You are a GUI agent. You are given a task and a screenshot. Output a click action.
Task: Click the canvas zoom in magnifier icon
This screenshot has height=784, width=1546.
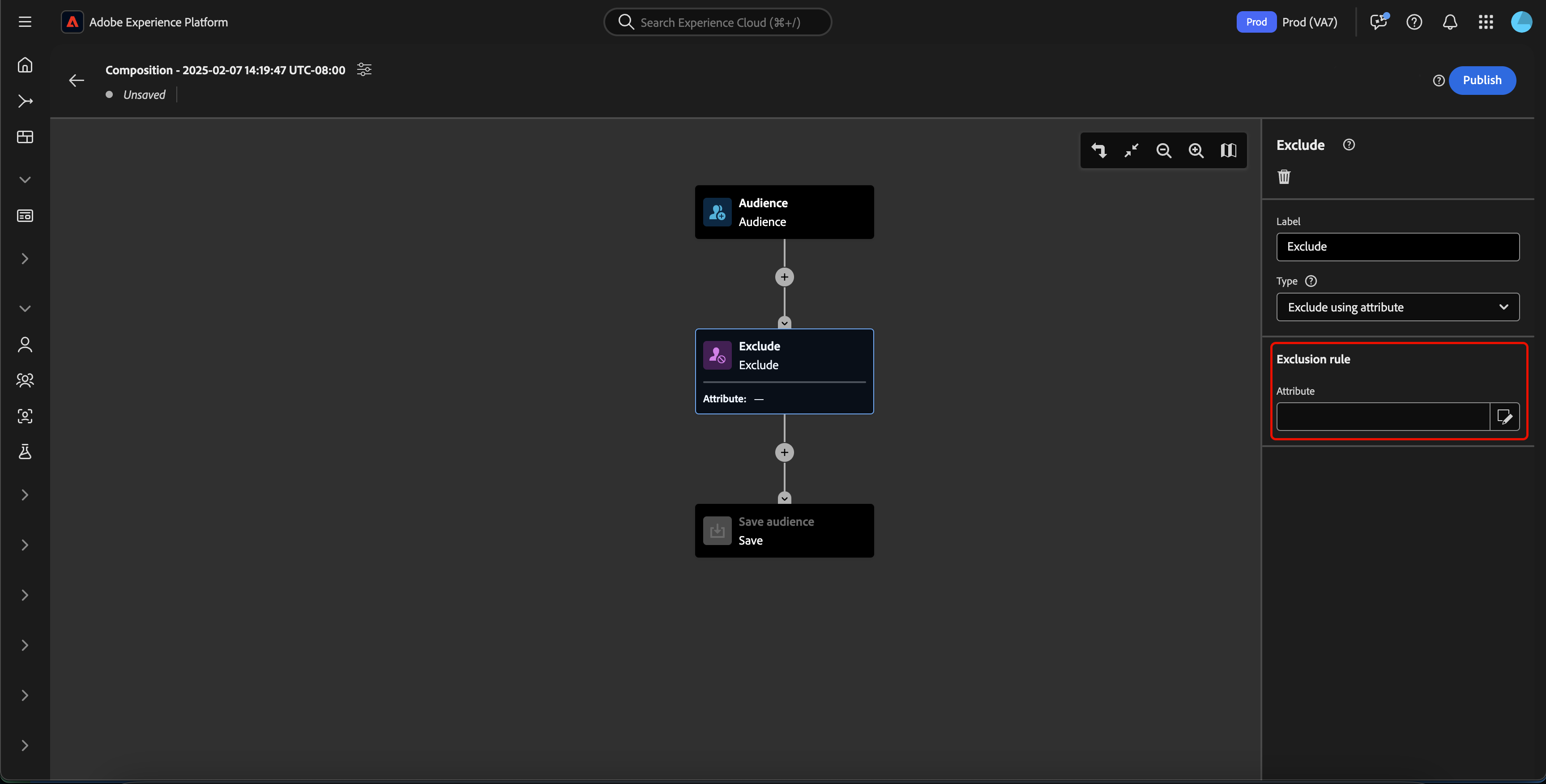[x=1196, y=150]
